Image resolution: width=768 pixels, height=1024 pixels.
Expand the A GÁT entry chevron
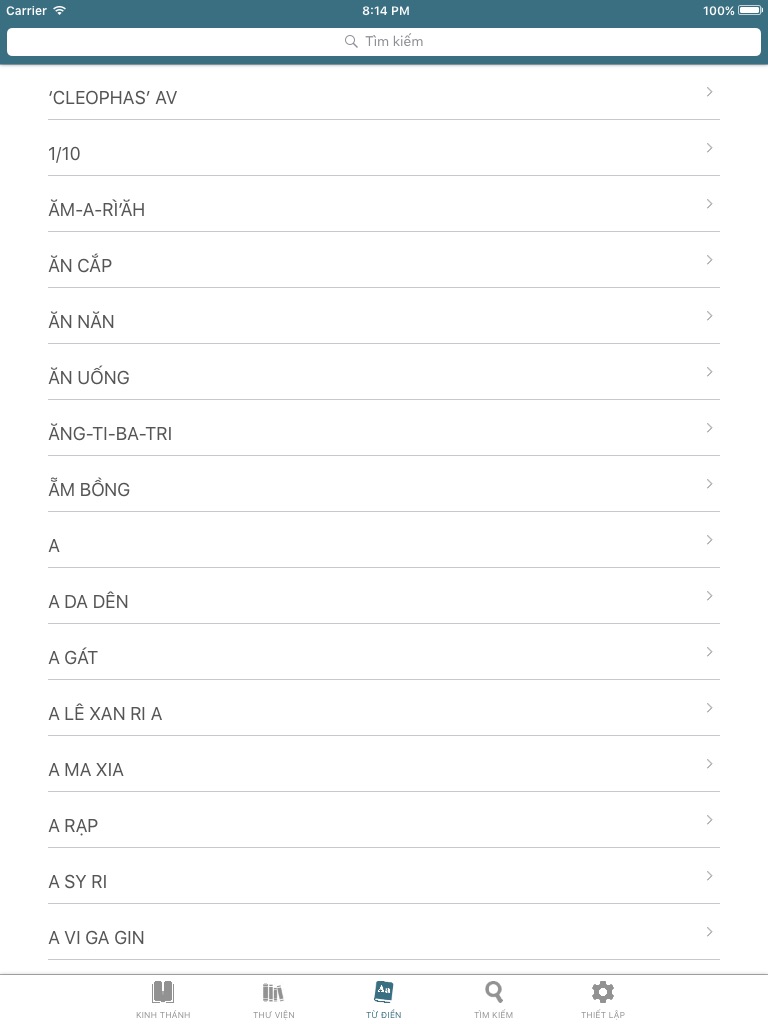(709, 652)
